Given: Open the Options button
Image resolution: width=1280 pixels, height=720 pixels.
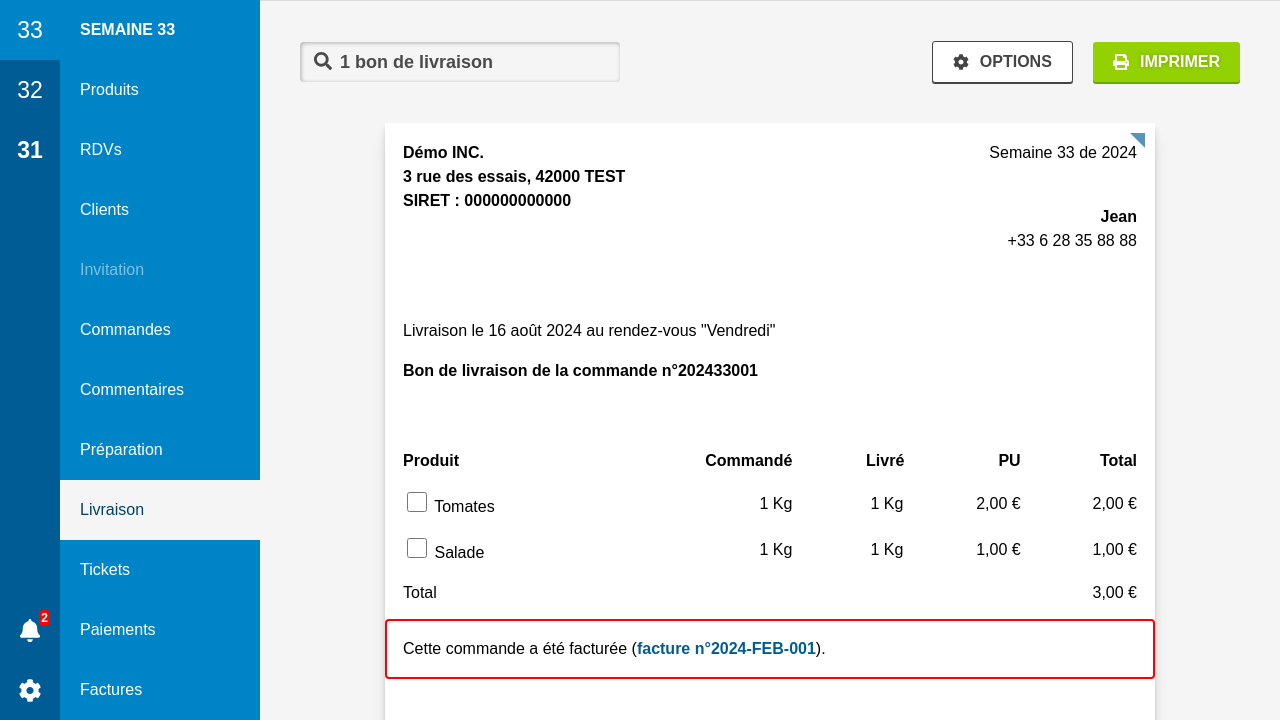Looking at the screenshot, I should coord(1002,62).
